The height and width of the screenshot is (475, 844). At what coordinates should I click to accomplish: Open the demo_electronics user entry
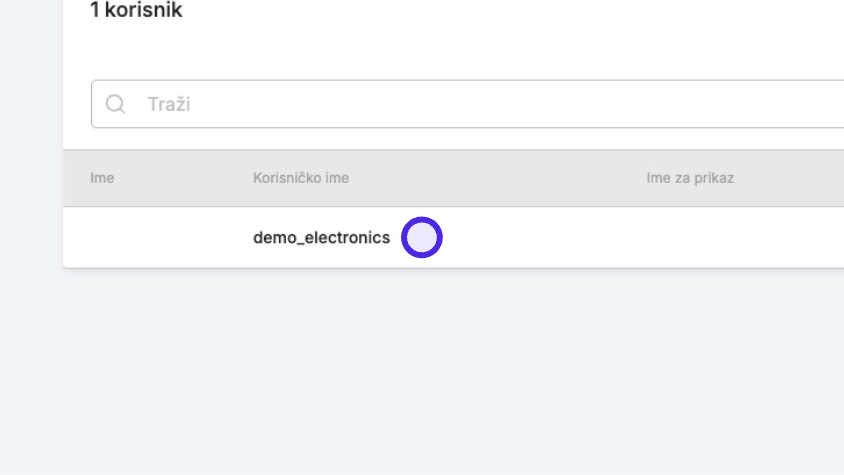coord(321,238)
